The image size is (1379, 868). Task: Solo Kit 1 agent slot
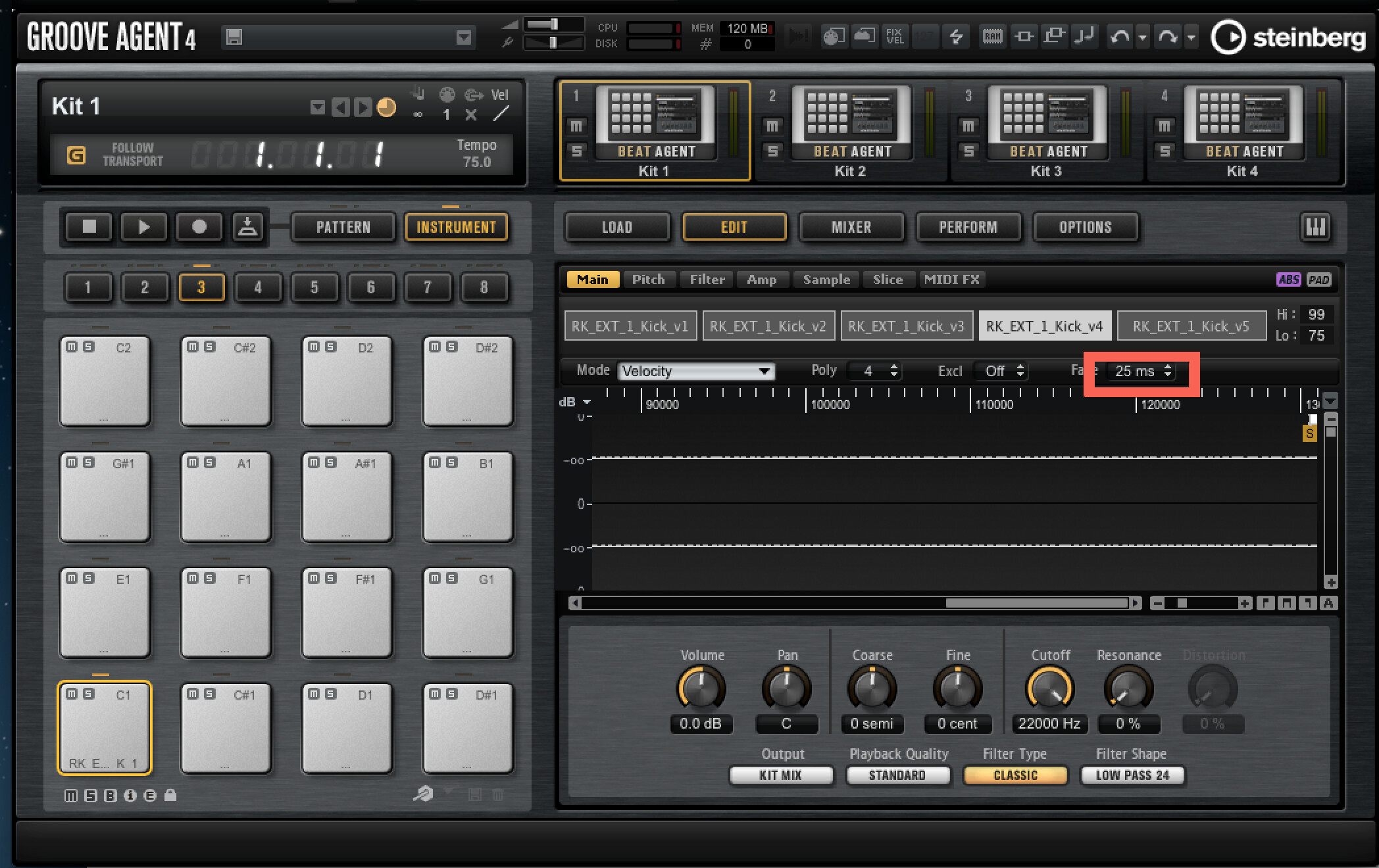[576, 151]
